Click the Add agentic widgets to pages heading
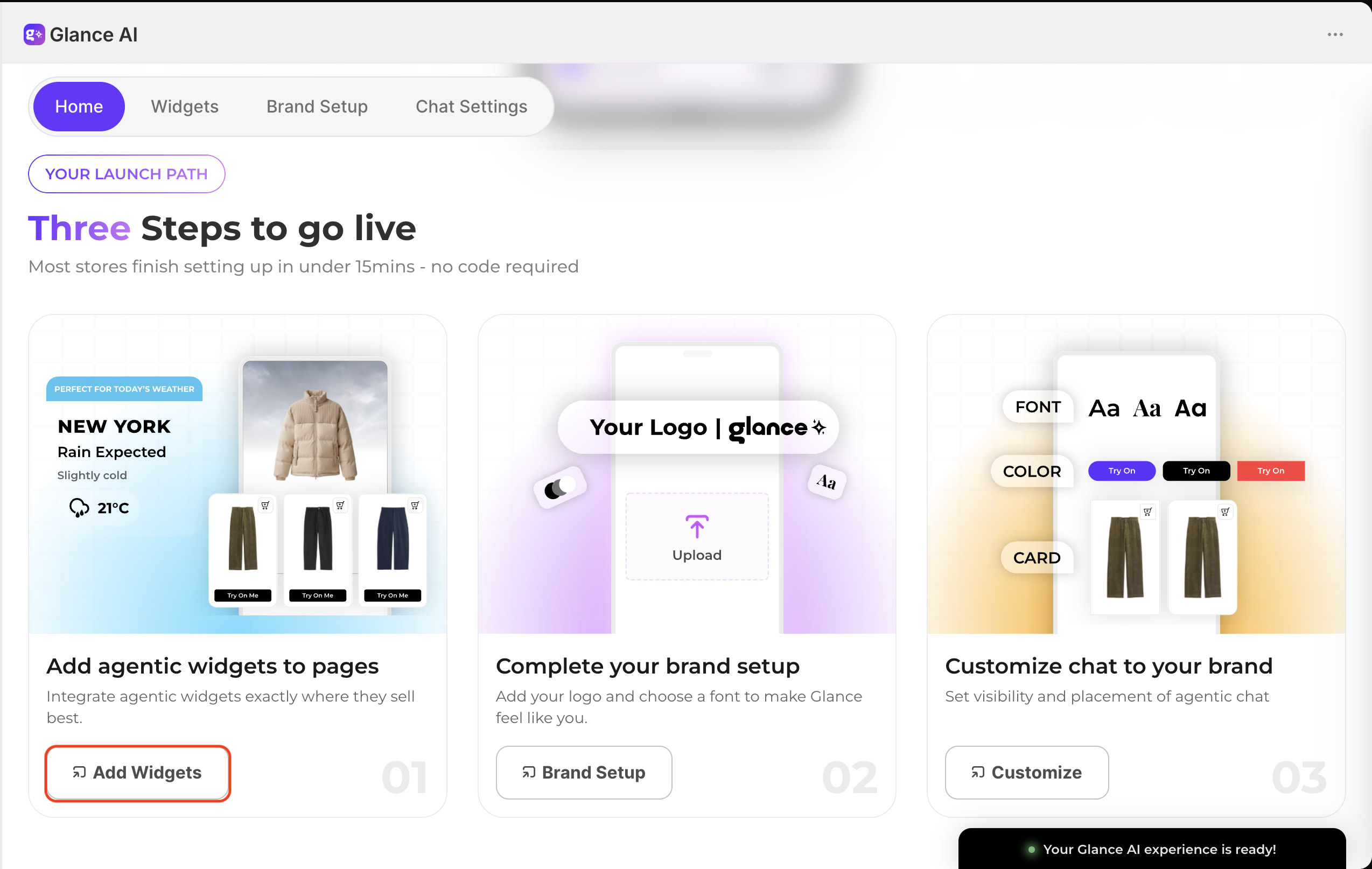The width and height of the screenshot is (1372, 869). point(213,666)
